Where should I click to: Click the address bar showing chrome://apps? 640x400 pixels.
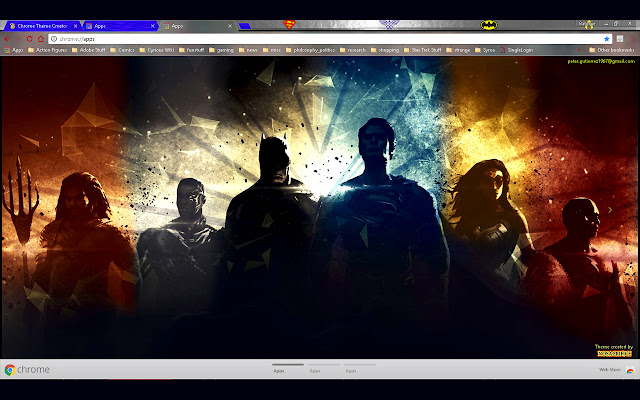[330, 39]
